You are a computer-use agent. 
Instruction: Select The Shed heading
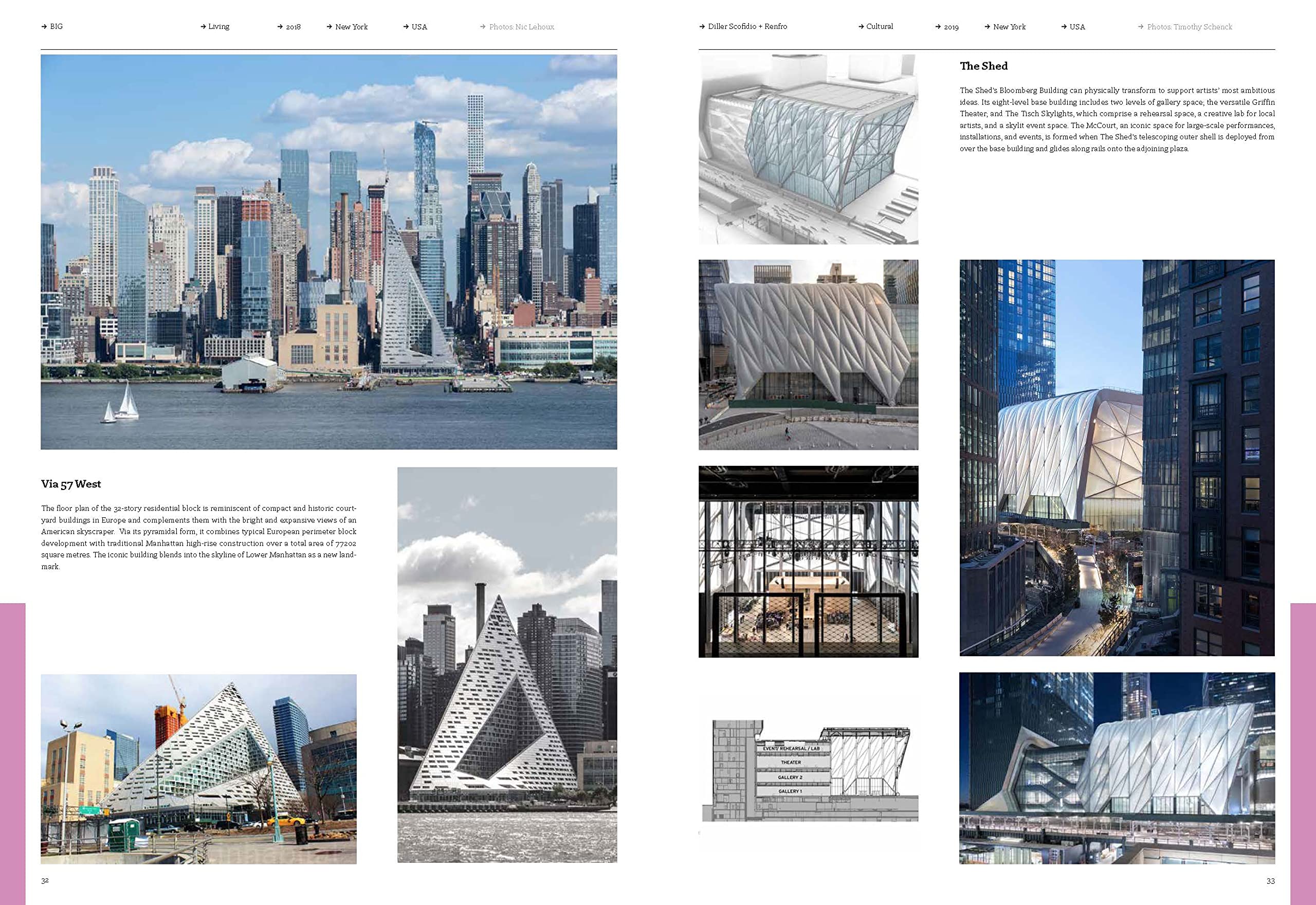(983, 66)
